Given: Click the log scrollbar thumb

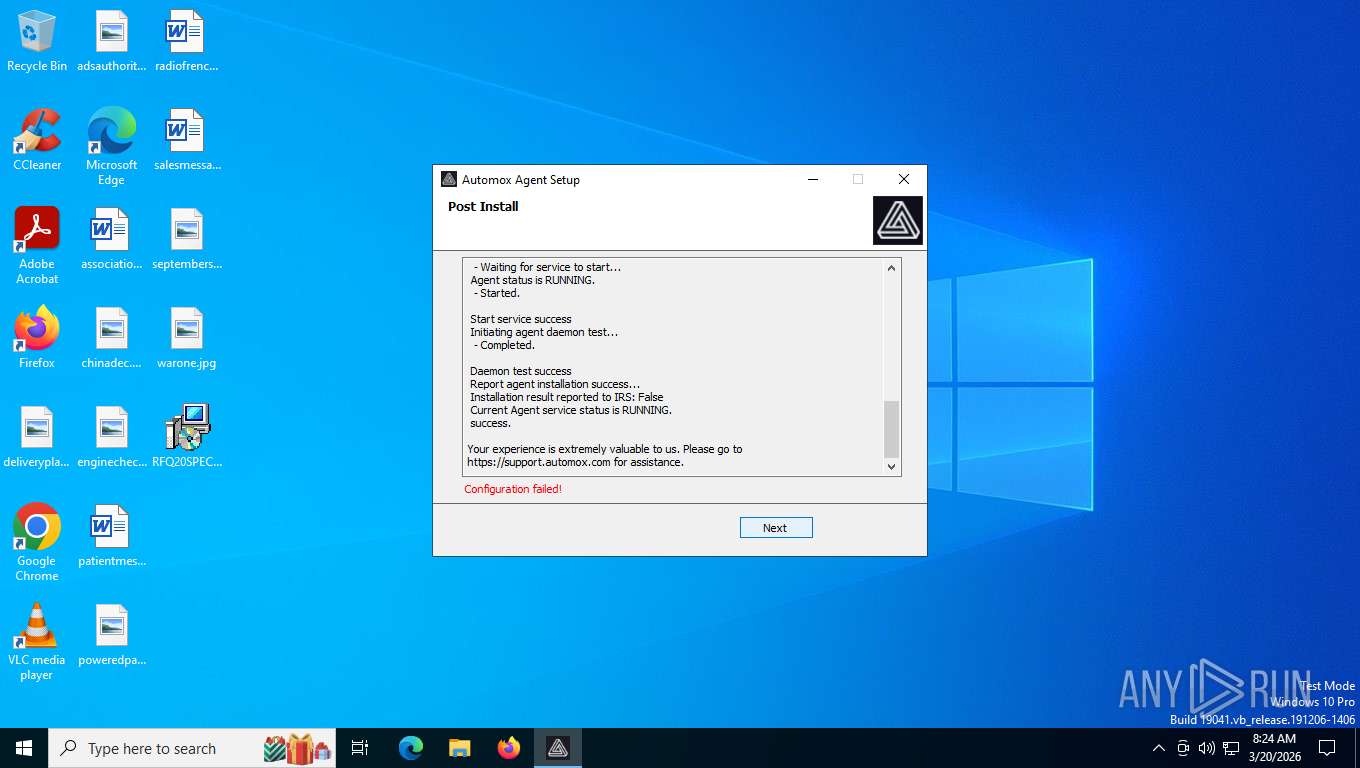Looking at the screenshot, I should [x=891, y=429].
